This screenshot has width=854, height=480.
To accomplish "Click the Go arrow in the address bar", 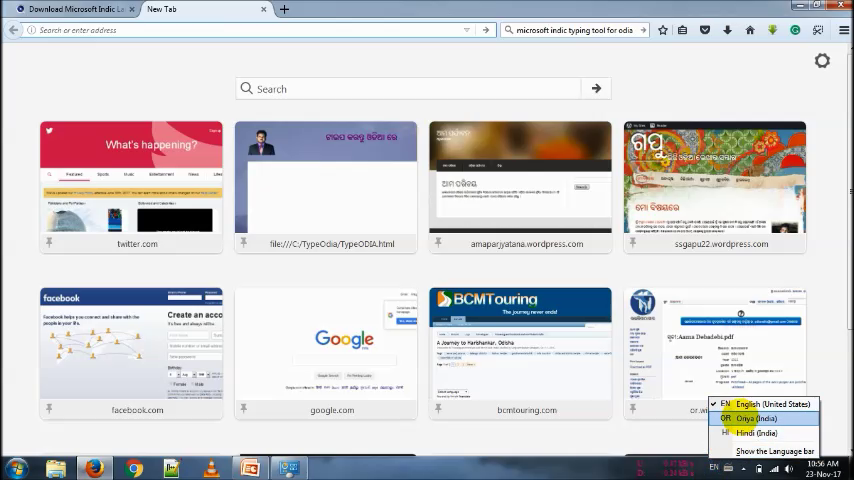I will tap(486, 30).
